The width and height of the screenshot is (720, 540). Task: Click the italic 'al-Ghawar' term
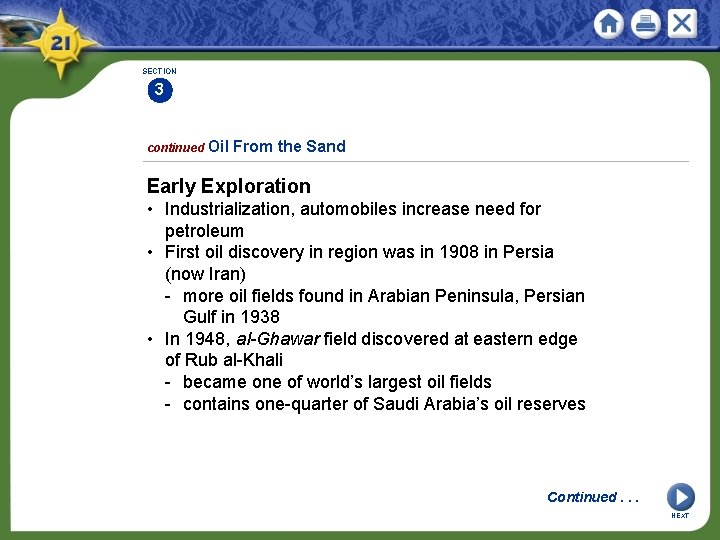[278, 339]
